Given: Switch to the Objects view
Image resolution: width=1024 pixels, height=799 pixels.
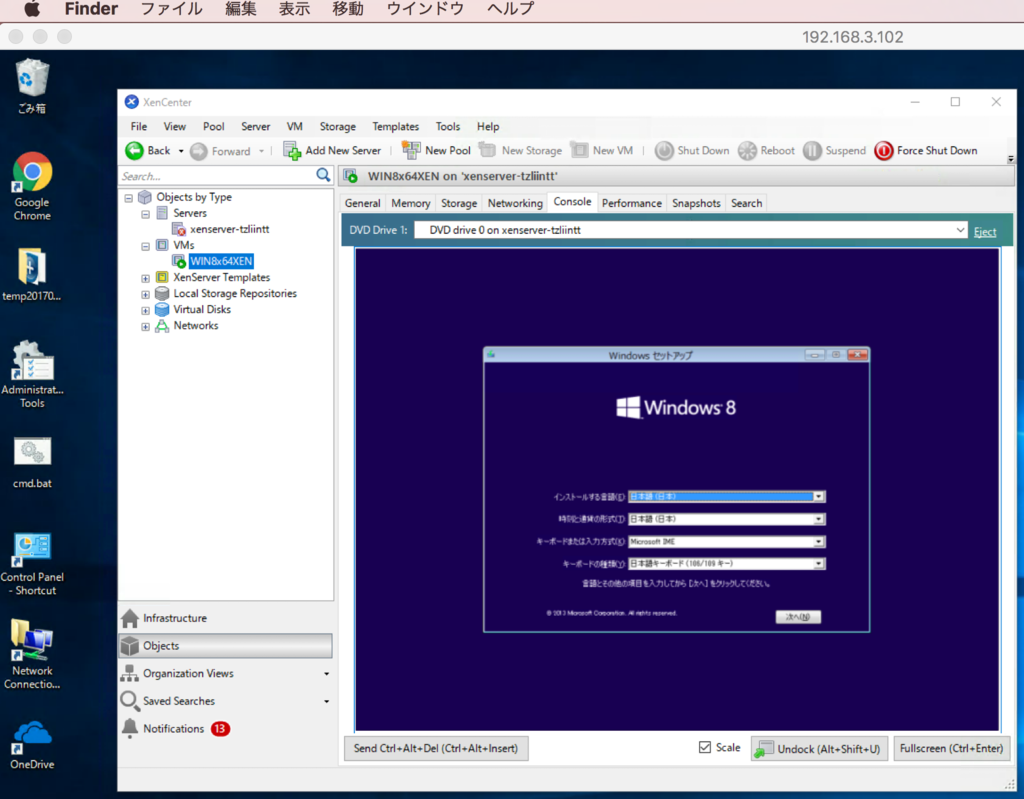Looking at the screenshot, I should pos(225,645).
